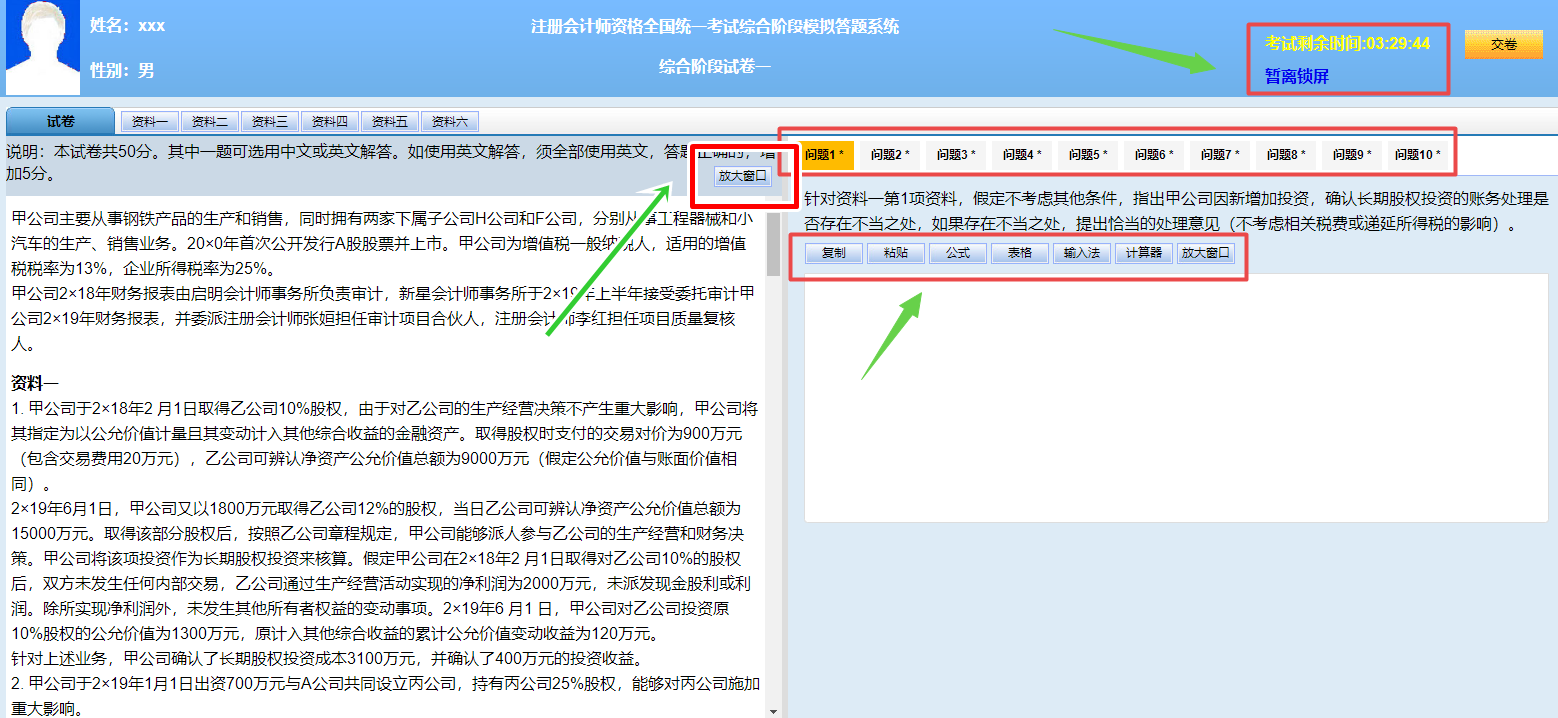Click the 性别: 男 label

tap(122, 71)
